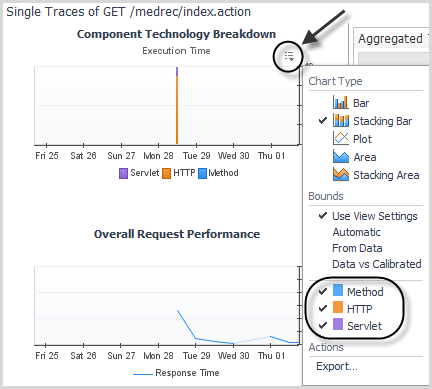The width and height of the screenshot is (432, 389).
Task: Click the orange HTTP bar in chart
Action: coord(177,110)
